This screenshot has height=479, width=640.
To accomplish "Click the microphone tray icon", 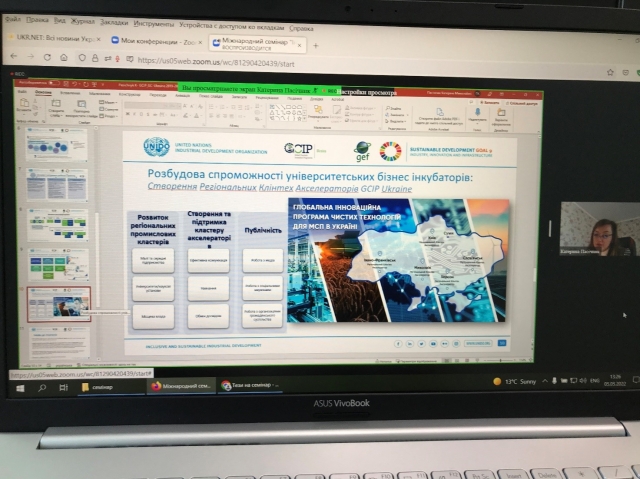I will 554,381.
